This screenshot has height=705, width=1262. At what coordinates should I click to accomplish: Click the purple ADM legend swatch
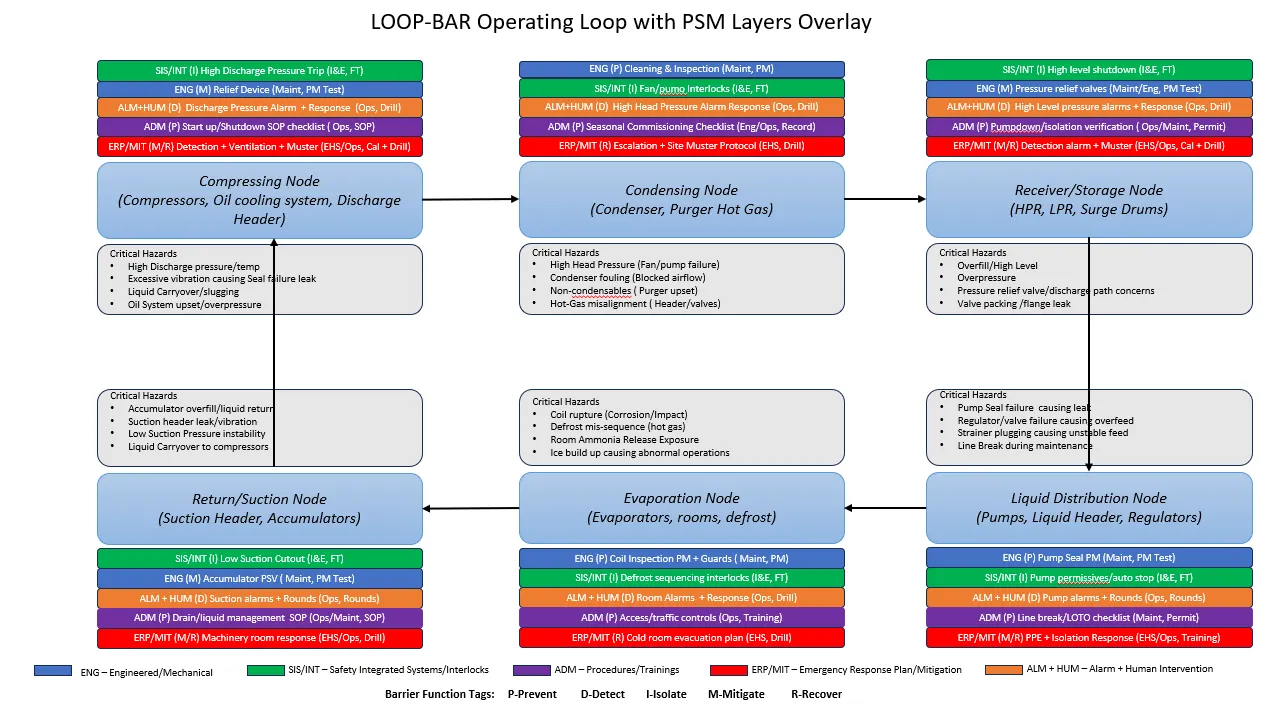[x=531, y=671]
